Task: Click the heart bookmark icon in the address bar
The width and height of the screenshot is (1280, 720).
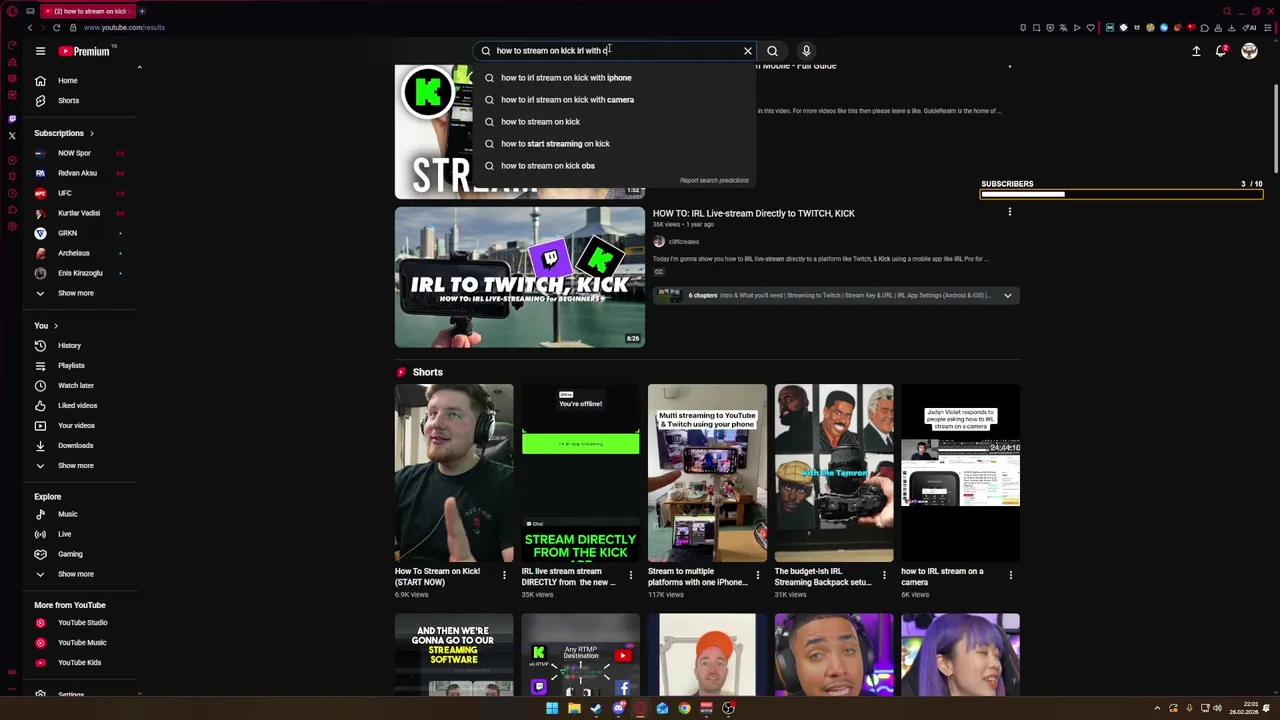Action: pos(1091,27)
